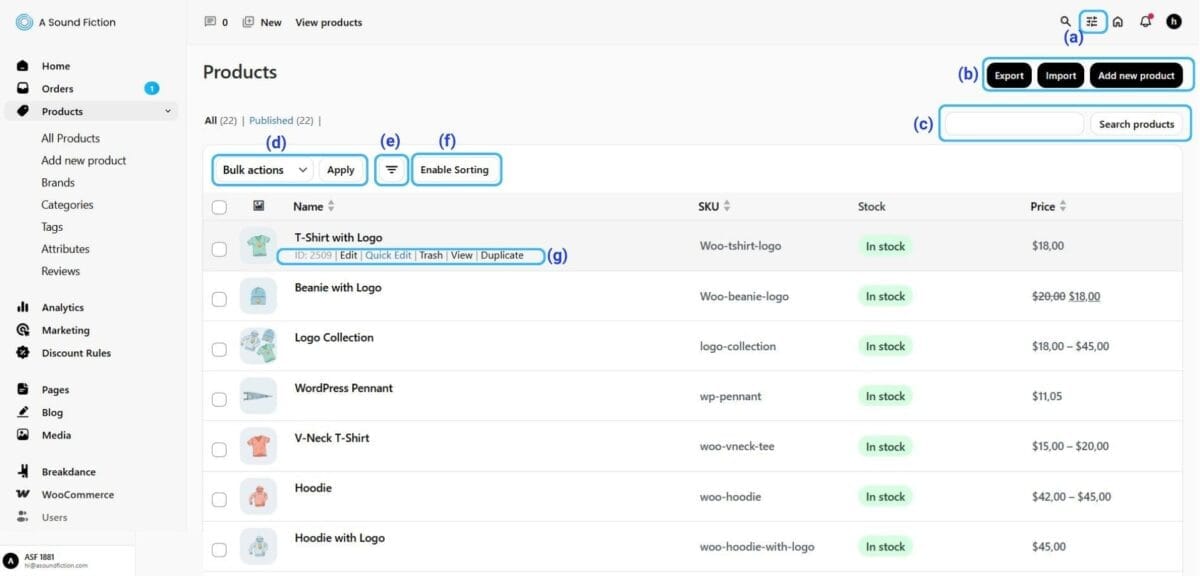Open the product filter icon button
Viewport: 1200px width, 576px height.
[x=391, y=170]
